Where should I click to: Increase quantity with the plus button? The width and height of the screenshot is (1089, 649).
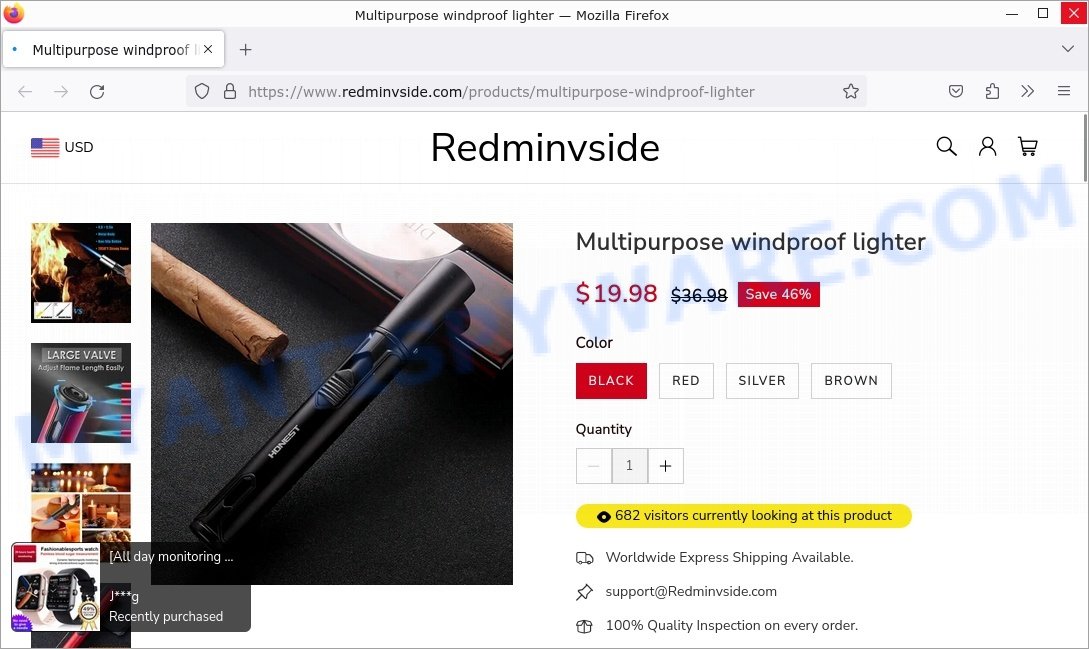(665, 466)
